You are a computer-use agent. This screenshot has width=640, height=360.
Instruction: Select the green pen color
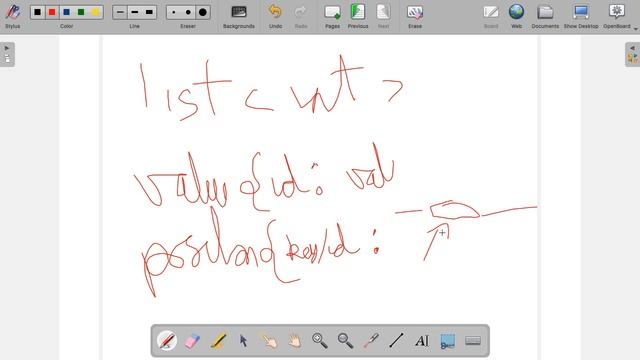tap(81, 12)
